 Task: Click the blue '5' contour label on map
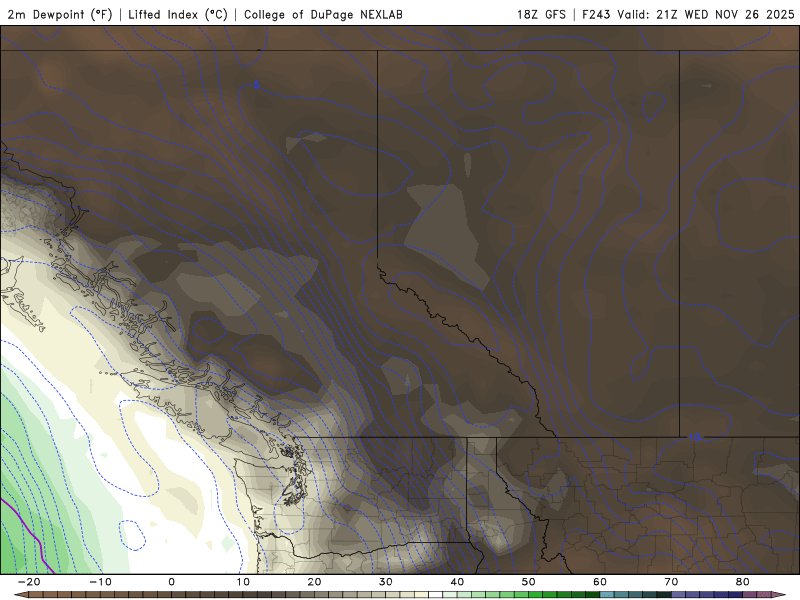(x=257, y=85)
